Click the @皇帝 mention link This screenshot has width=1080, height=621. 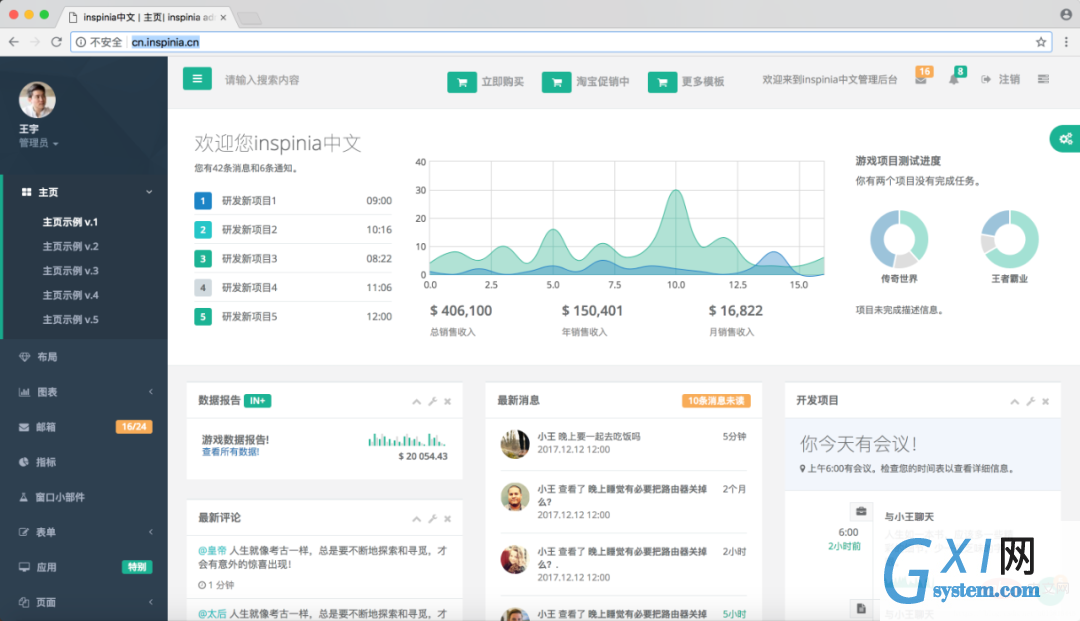[212, 550]
